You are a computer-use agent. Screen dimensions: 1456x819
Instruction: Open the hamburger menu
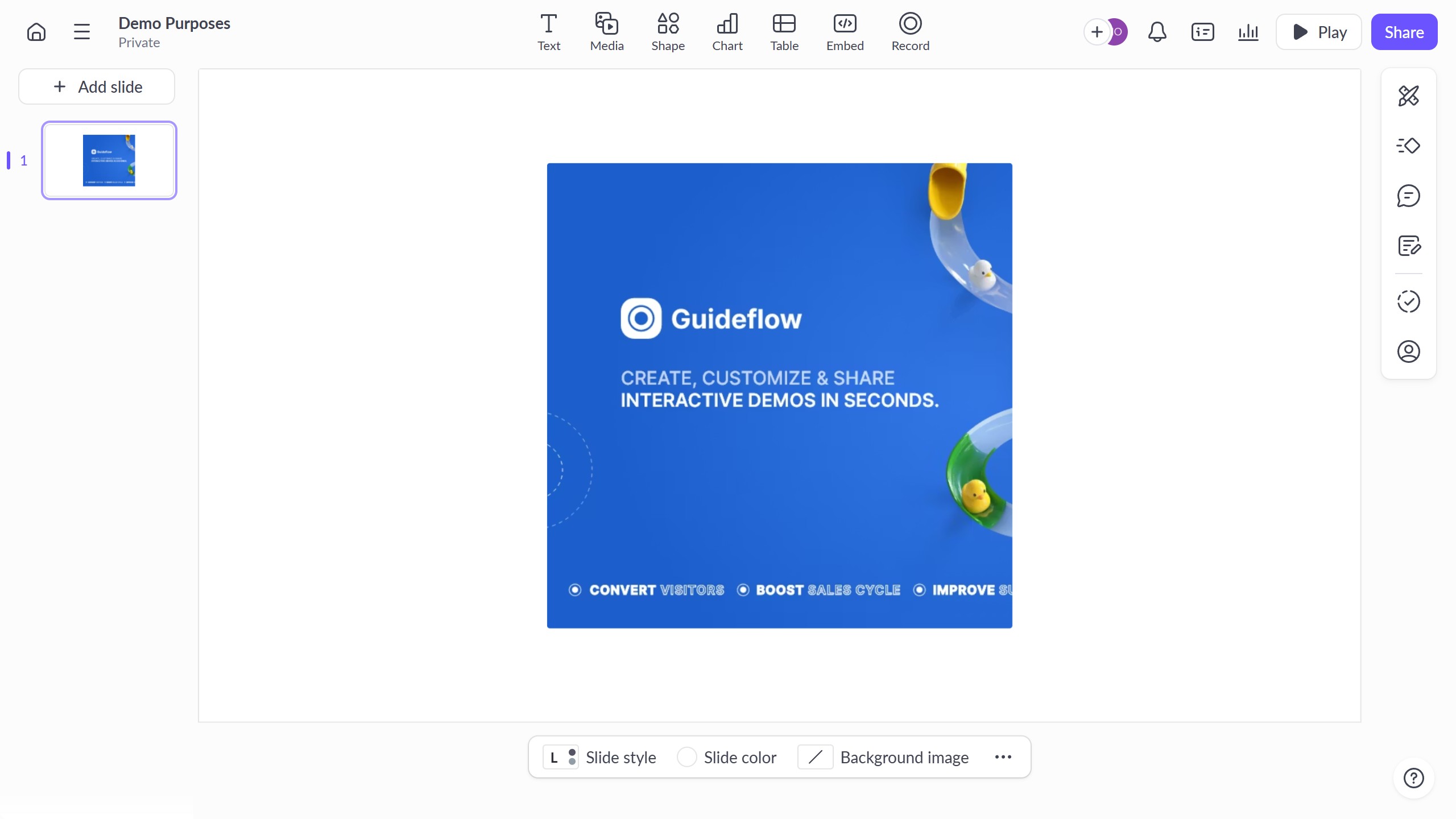click(x=82, y=32)
